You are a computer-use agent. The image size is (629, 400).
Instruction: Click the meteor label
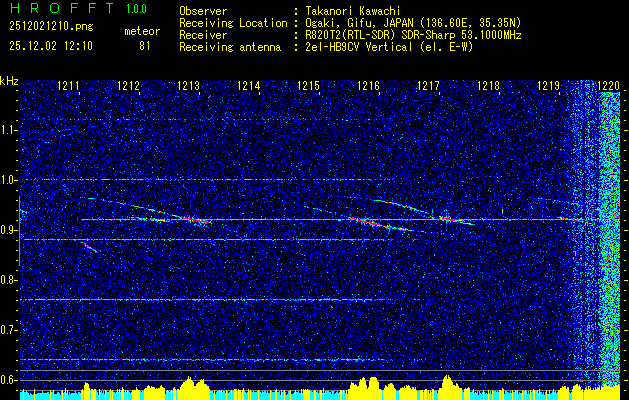tap(142, 31)
